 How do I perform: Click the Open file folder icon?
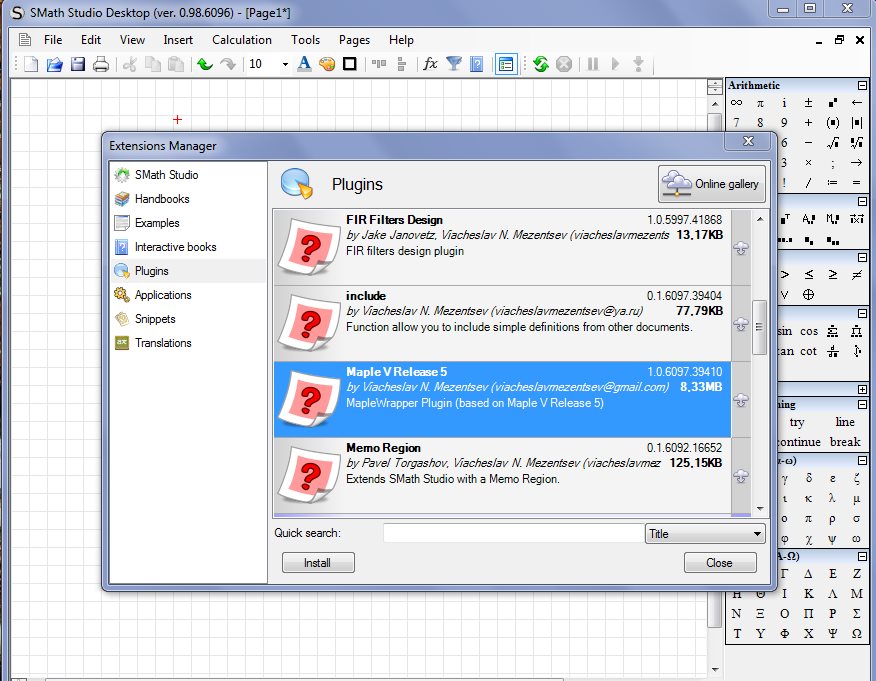tap(55, 65)
